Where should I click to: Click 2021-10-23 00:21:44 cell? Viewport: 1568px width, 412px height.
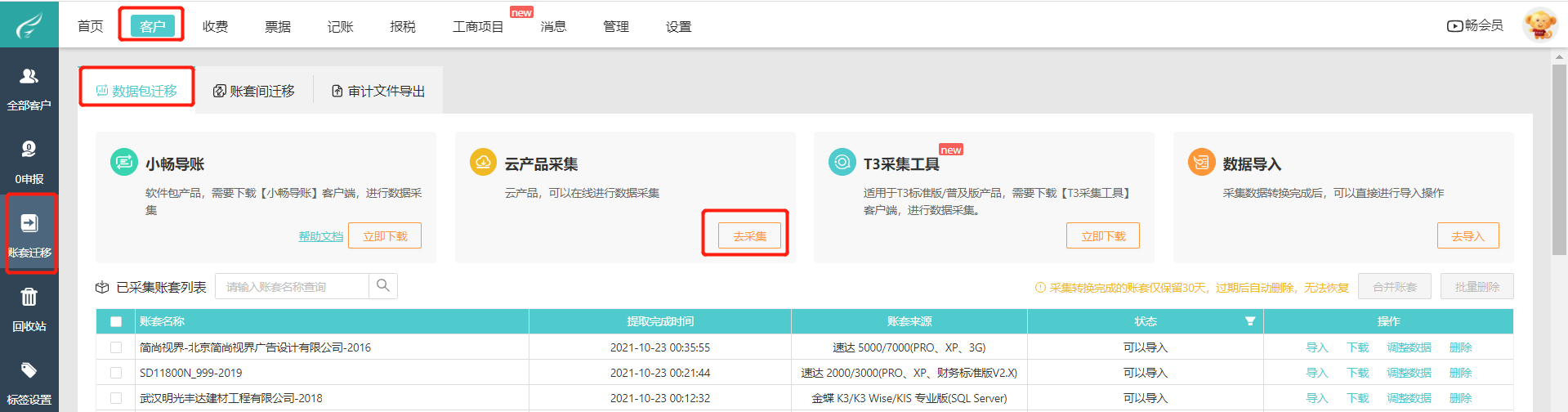click(x=660, y=373)
